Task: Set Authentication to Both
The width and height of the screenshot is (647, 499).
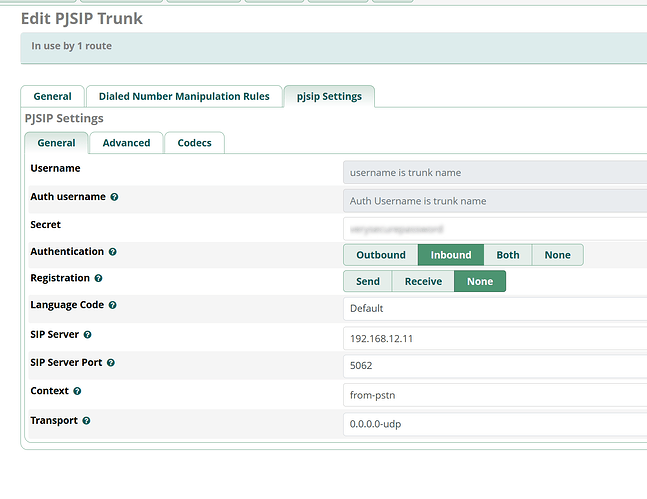Action: (x=508, y=255)
